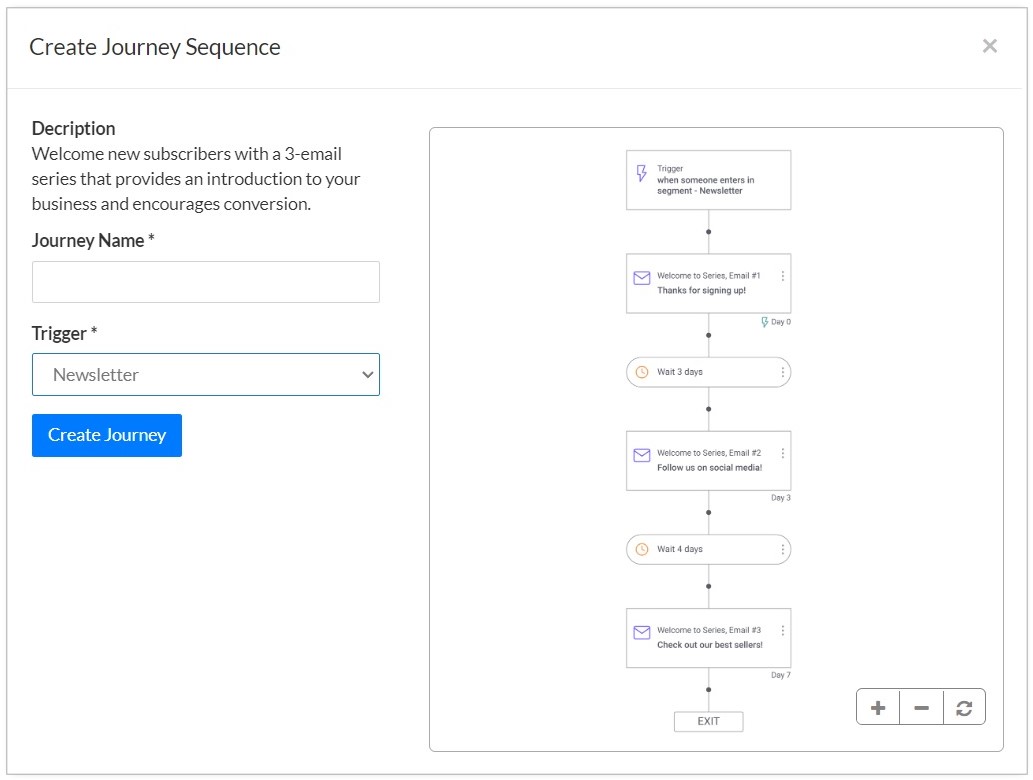Zoom in on the journey preview
Image resolution: width=1033 pixels, height=780 pixels.
878,708
